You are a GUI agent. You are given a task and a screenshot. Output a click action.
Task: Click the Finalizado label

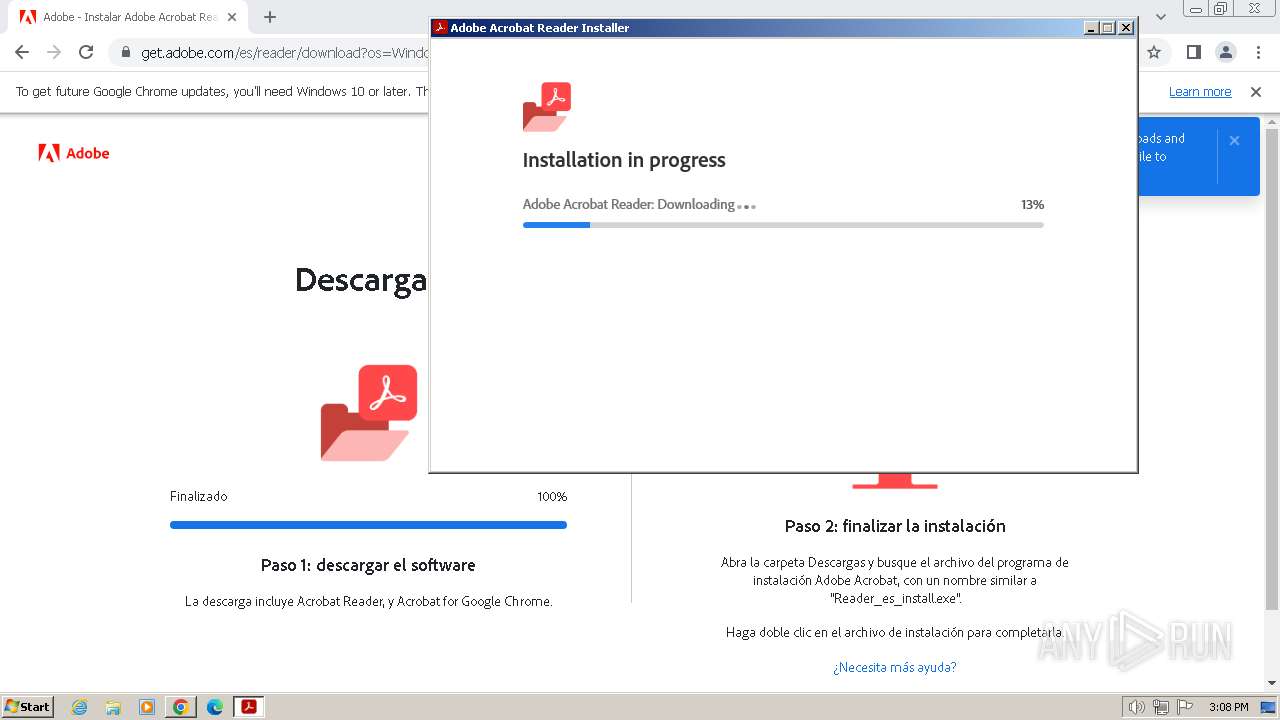click(198, 496)
